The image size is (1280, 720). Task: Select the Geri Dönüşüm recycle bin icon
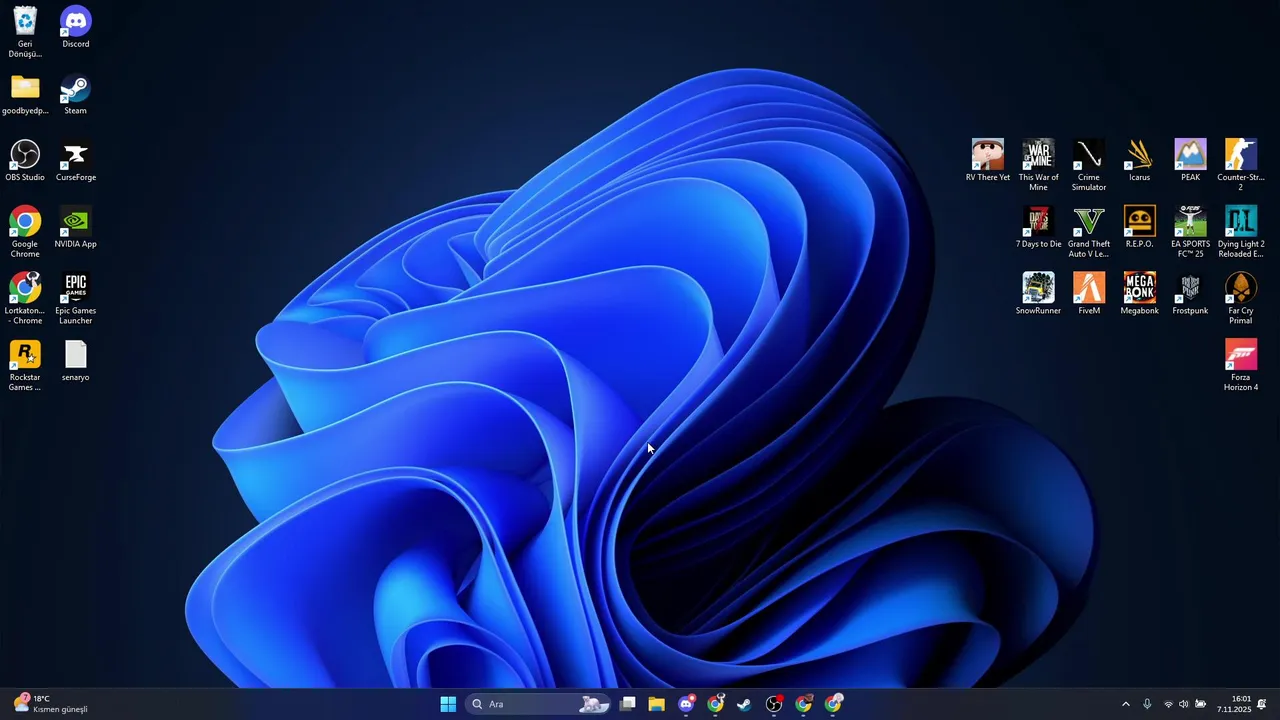point(25,31)
